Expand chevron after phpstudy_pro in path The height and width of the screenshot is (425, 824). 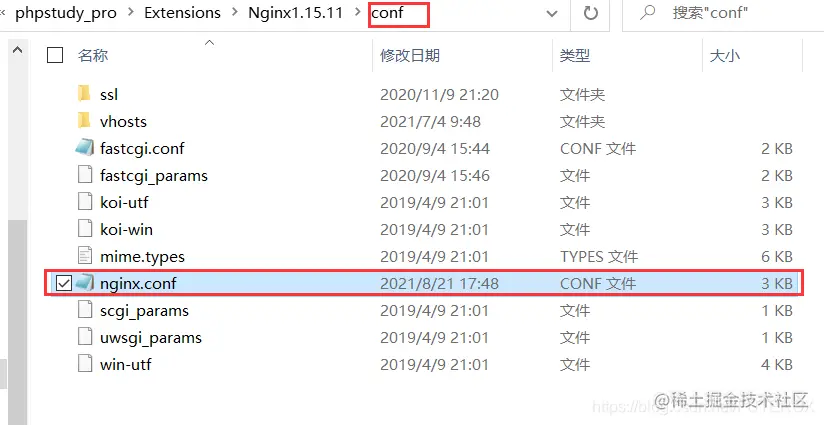coord(130,13)
